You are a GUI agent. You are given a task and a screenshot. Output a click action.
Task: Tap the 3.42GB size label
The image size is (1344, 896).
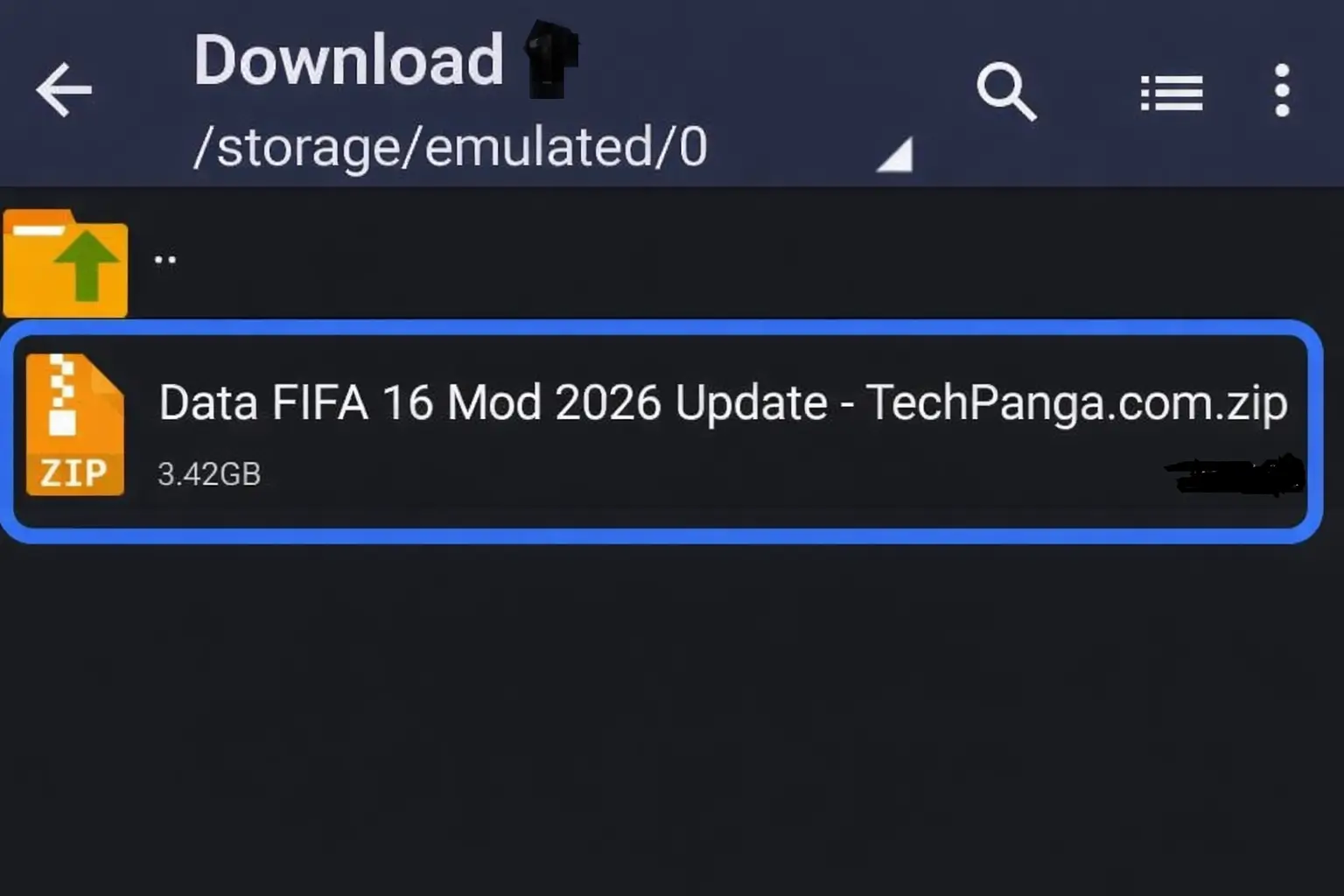pyautogui.click(x=208, y=473)
